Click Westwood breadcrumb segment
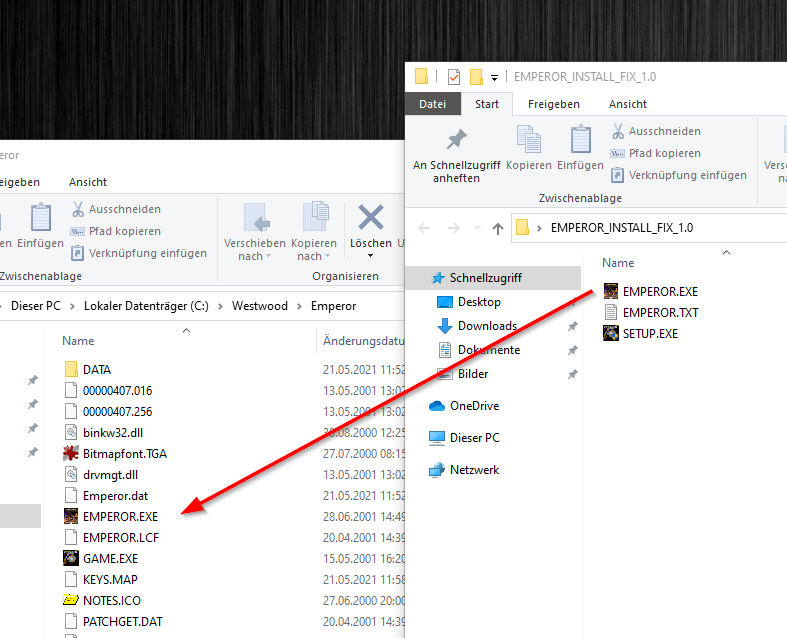This screenshot has height=638, width=787. (x=259, y=306)
